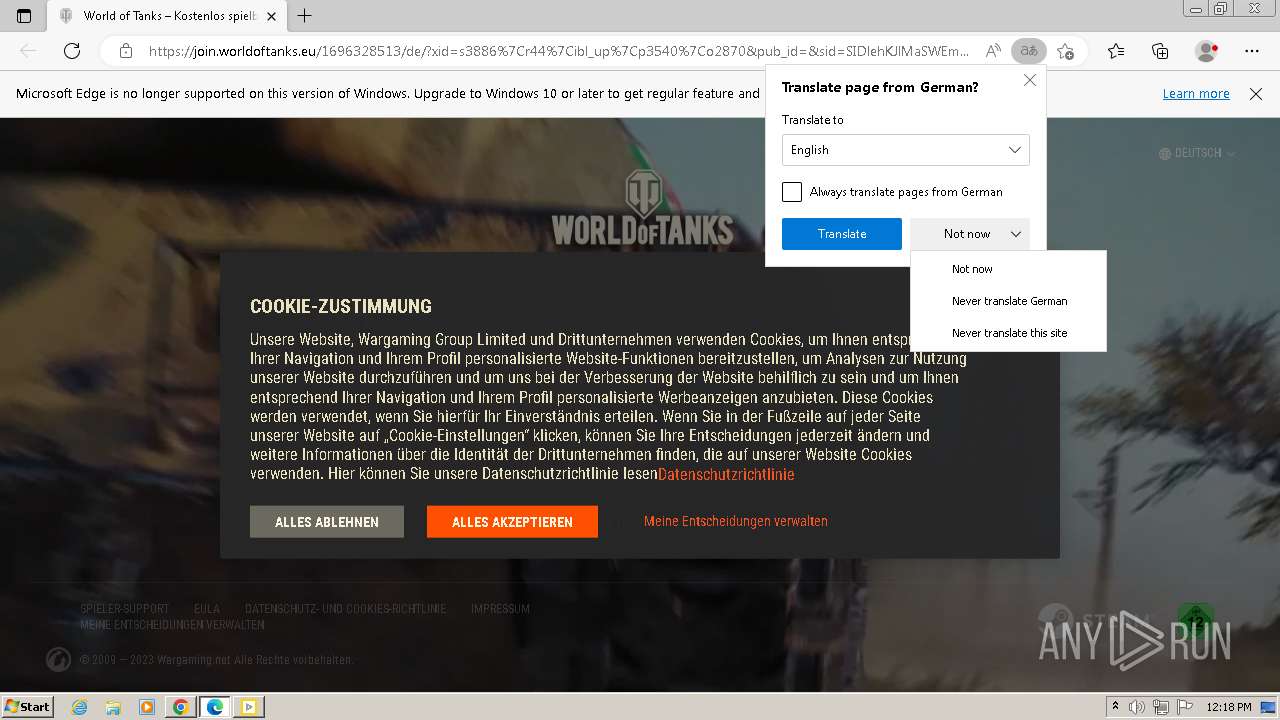Open Datenschutz- und Cookies-Richtlinie footer link
The width and height of the screenshot is (1280, 720).
coord(345,609)
